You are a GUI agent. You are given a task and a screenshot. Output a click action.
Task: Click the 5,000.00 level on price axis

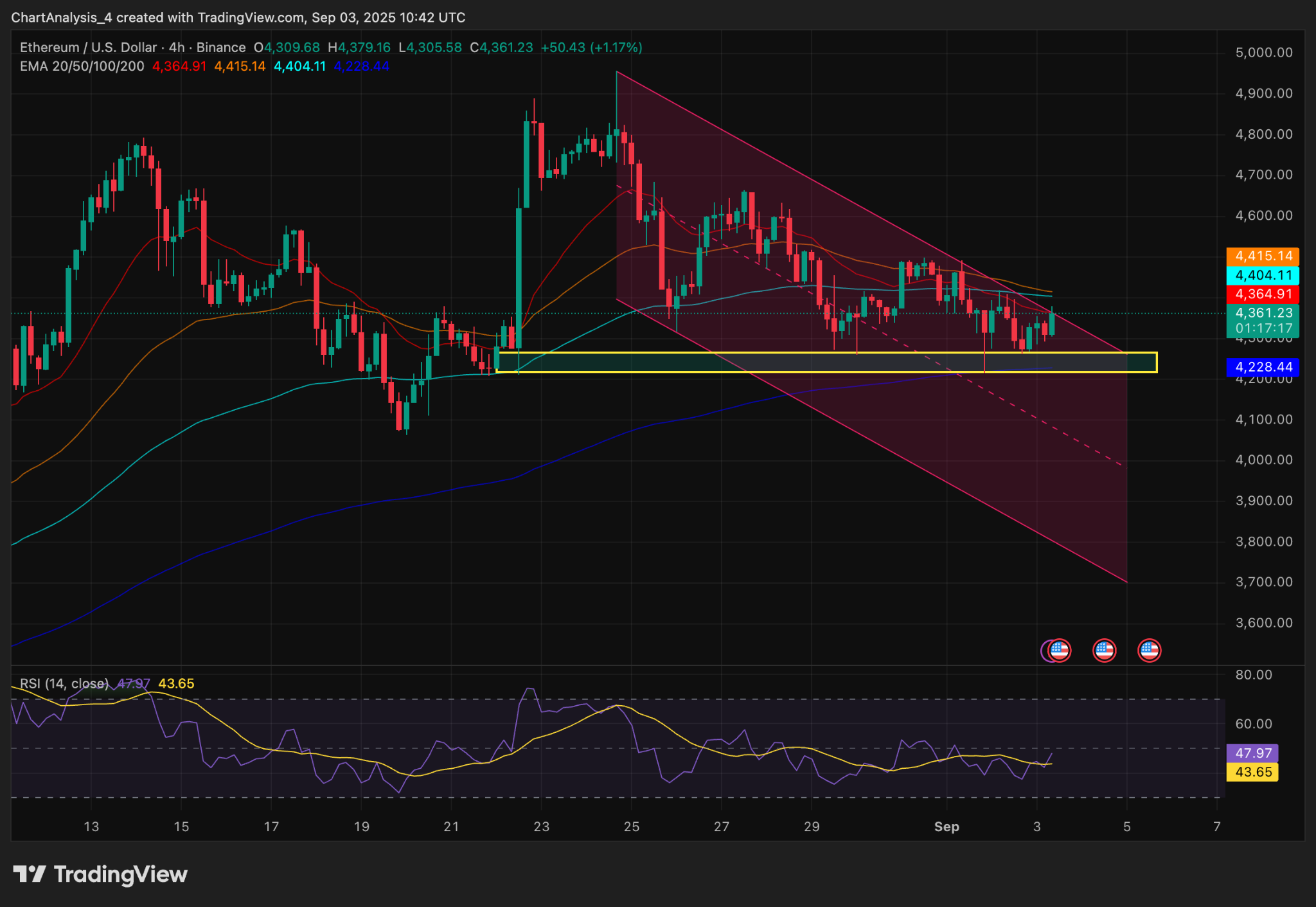coord(1263,53)
